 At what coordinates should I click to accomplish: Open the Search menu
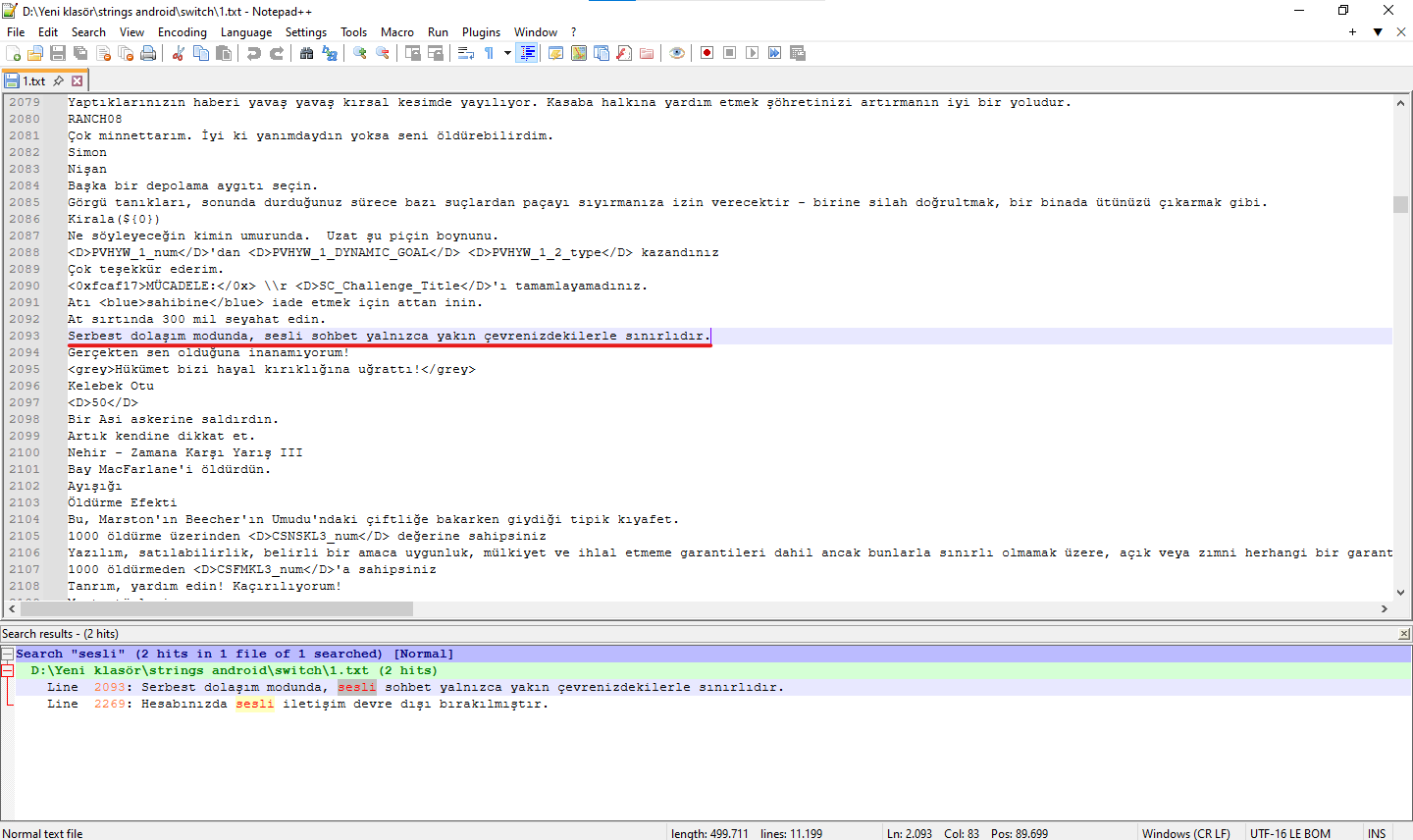tap(88, 32)
